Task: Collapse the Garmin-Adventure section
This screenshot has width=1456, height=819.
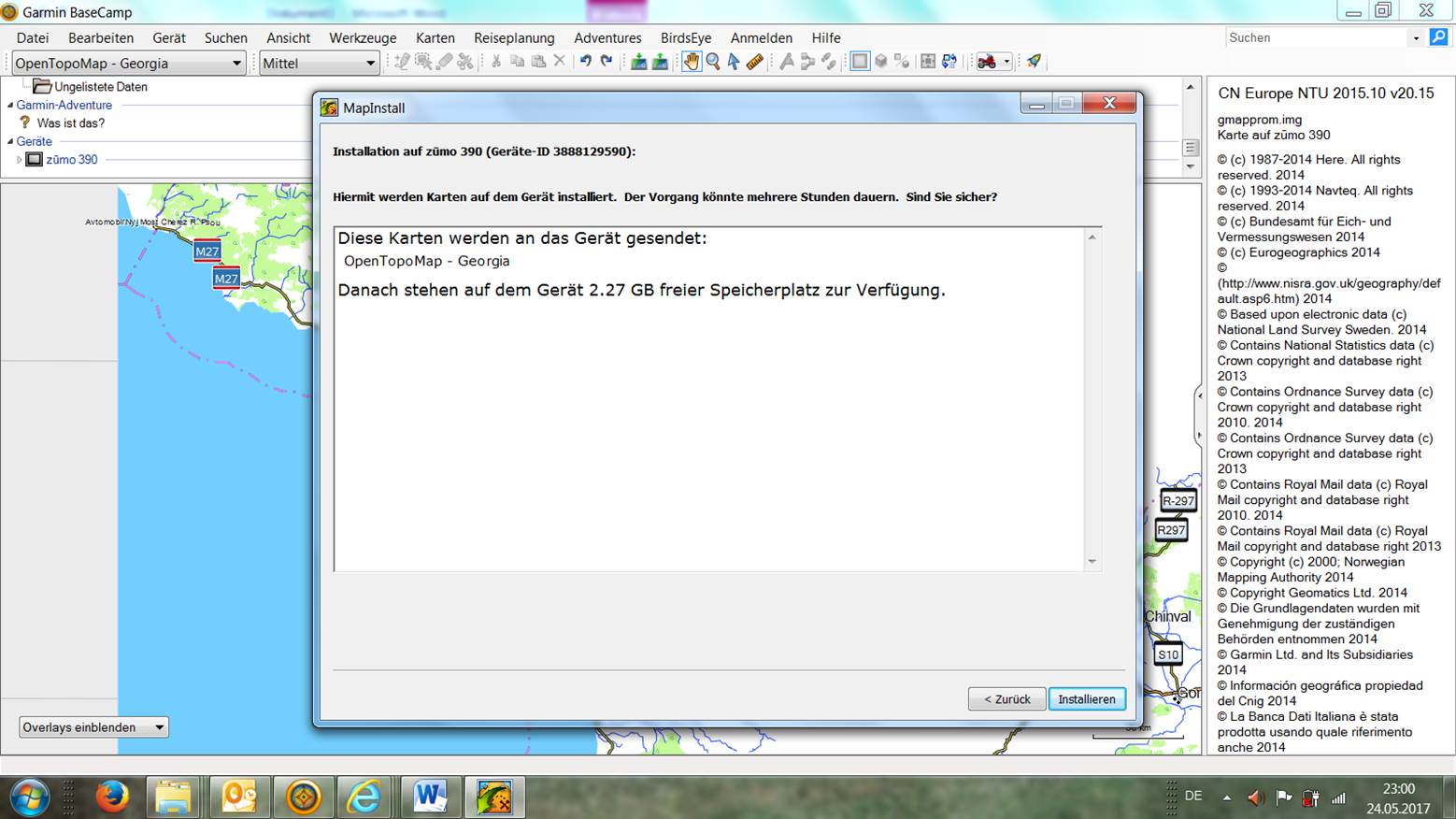Action: 10,106
